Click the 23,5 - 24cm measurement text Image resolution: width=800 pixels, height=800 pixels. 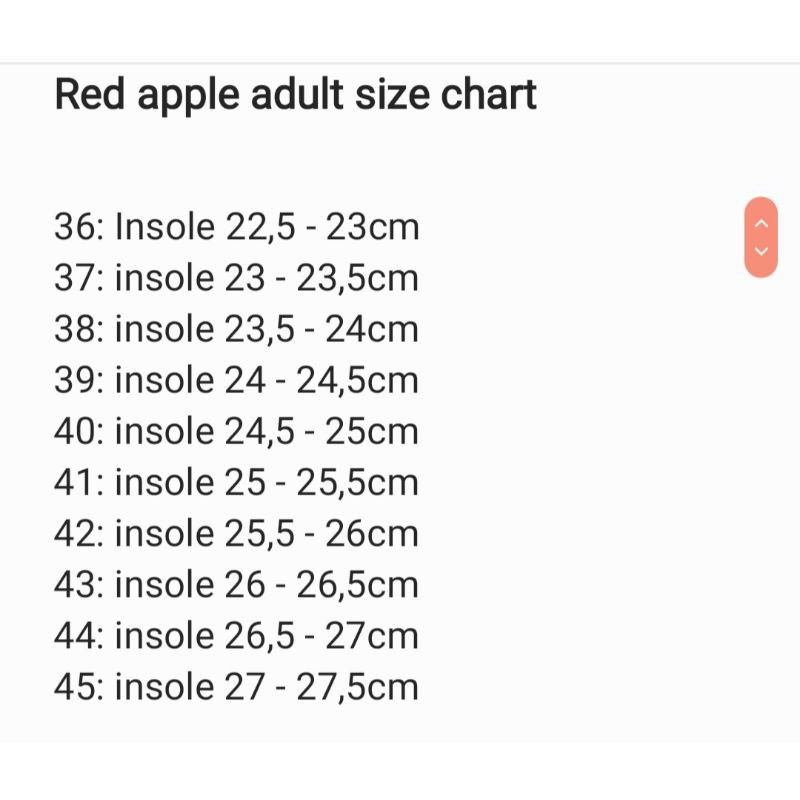[321, 330]
